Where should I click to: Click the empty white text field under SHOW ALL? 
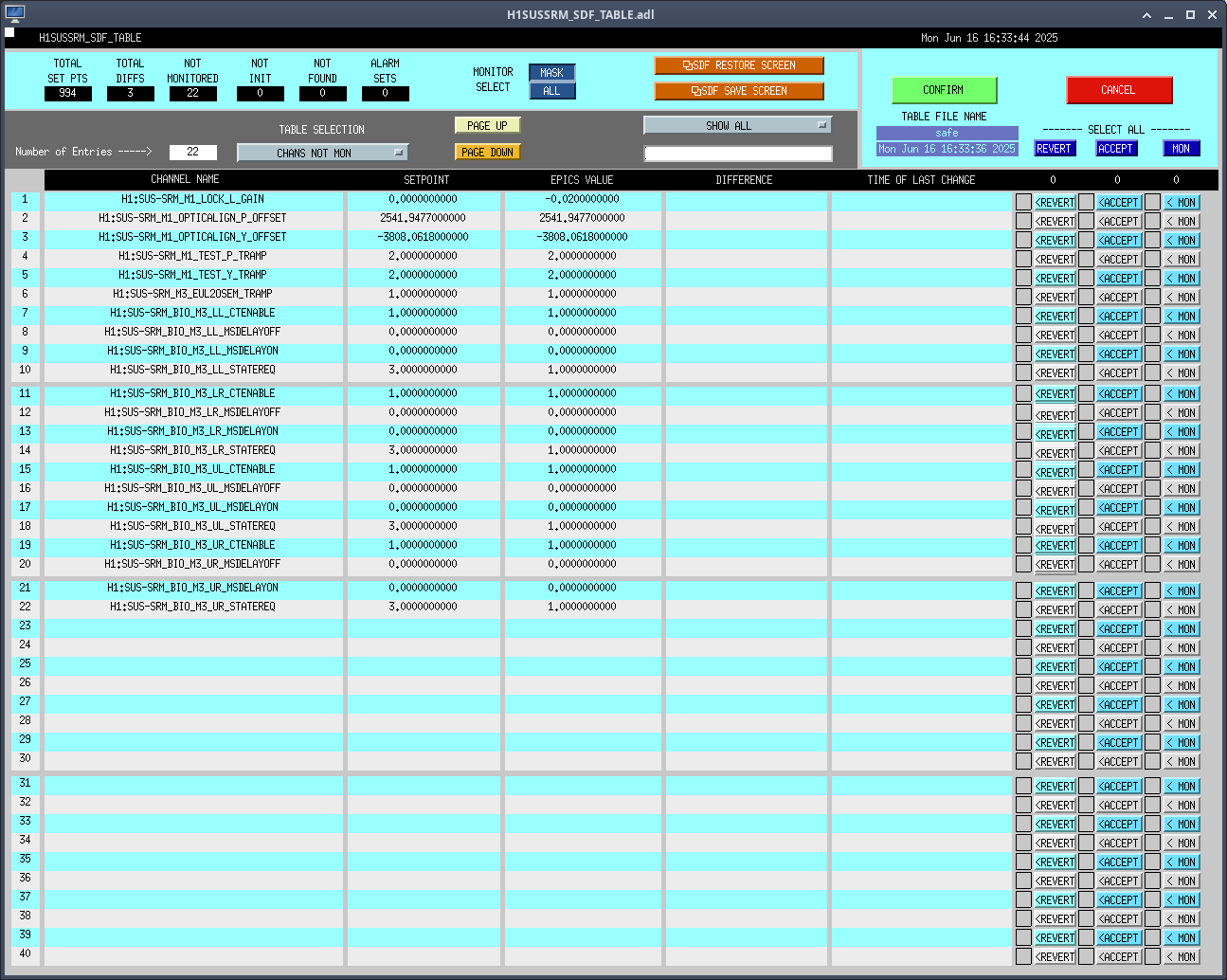coord(738,153)
